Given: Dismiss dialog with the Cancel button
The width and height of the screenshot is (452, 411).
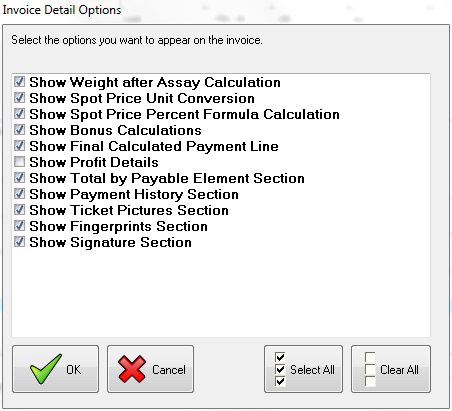Looking at the screenshot, I should tap(150, 369).
